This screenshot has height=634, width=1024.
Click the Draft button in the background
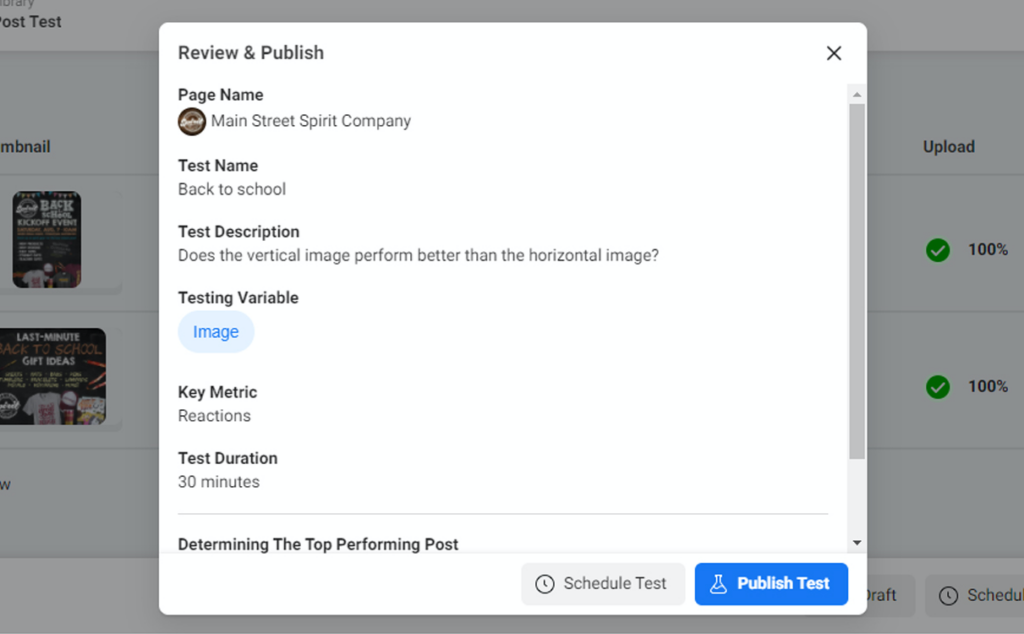point(882,595)
